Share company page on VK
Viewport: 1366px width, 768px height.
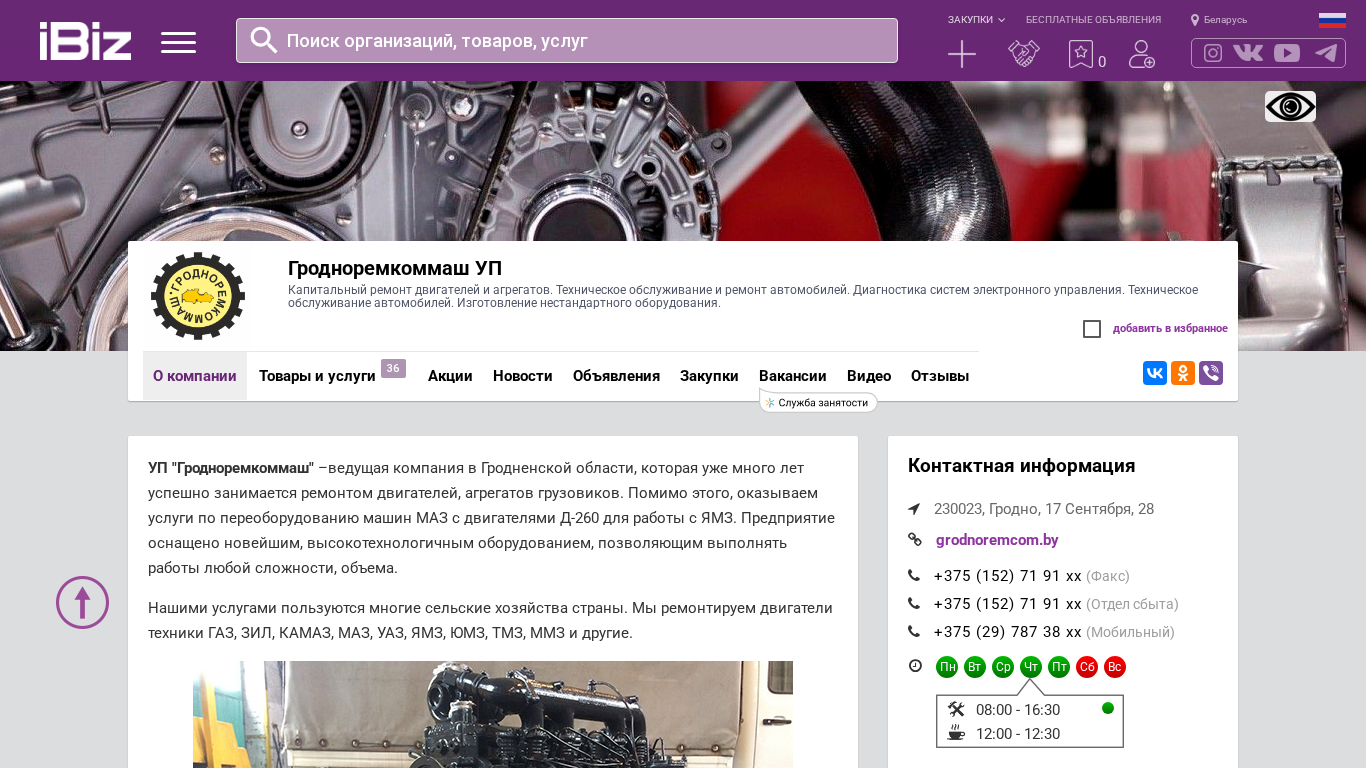1155,373
